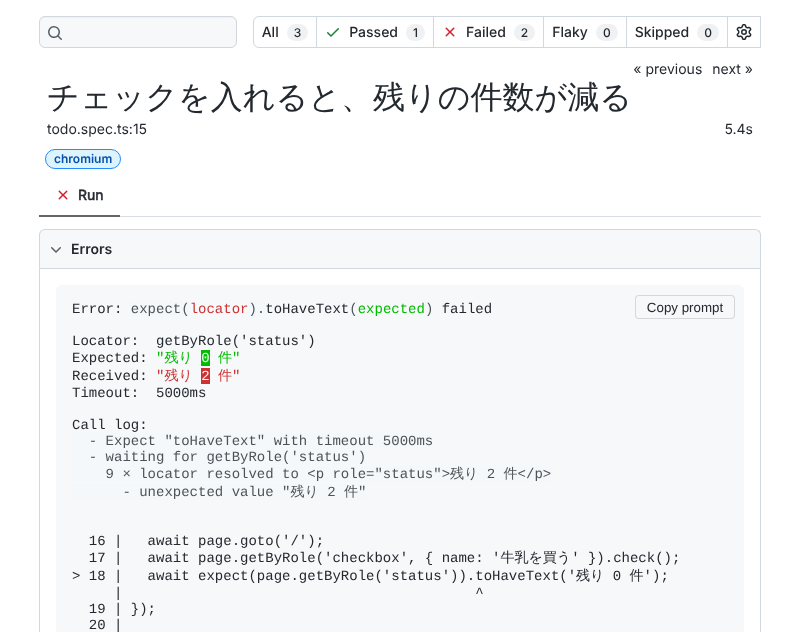Go to the next test
The image size is (800, 632).
pyautogui.click(x=732, y=69)
